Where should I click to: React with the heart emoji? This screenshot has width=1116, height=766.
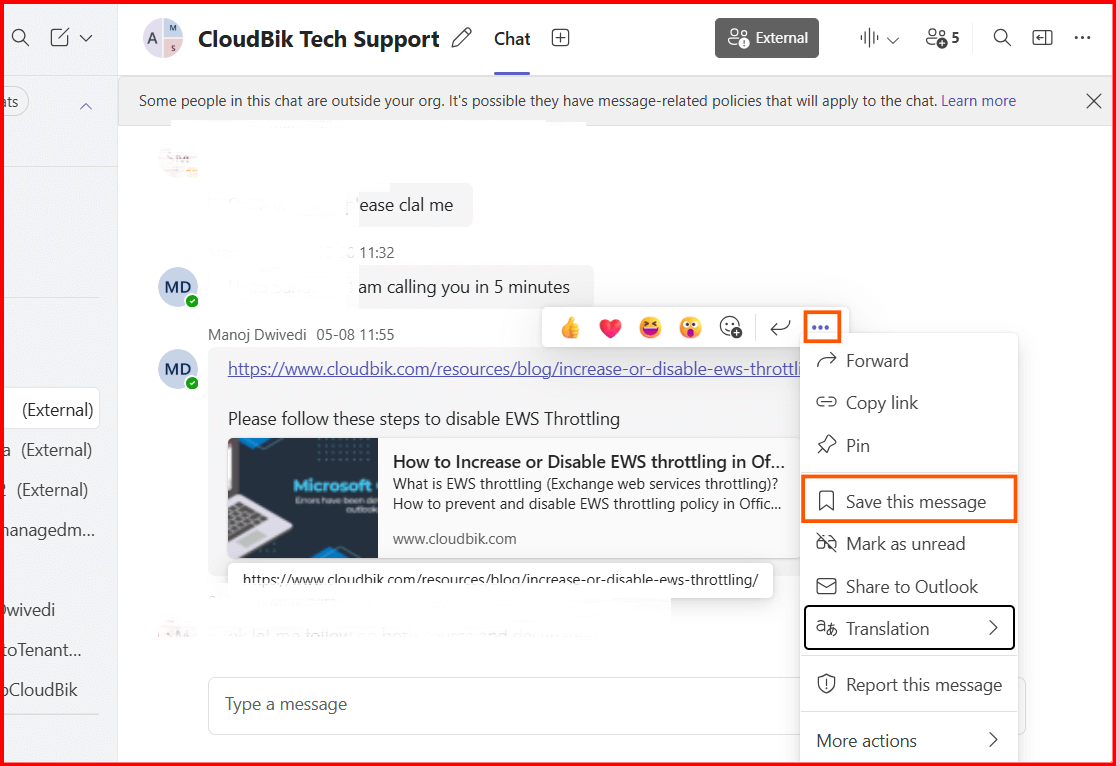pyautogui.click(x=610, y=327)
